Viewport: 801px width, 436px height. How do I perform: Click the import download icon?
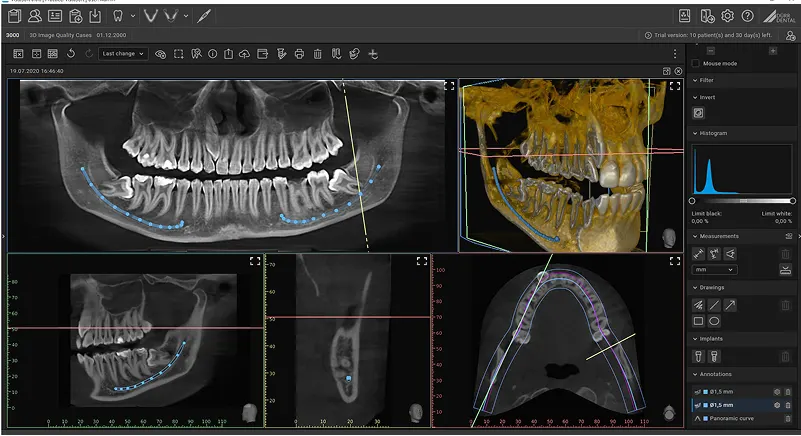click(95, 16)
